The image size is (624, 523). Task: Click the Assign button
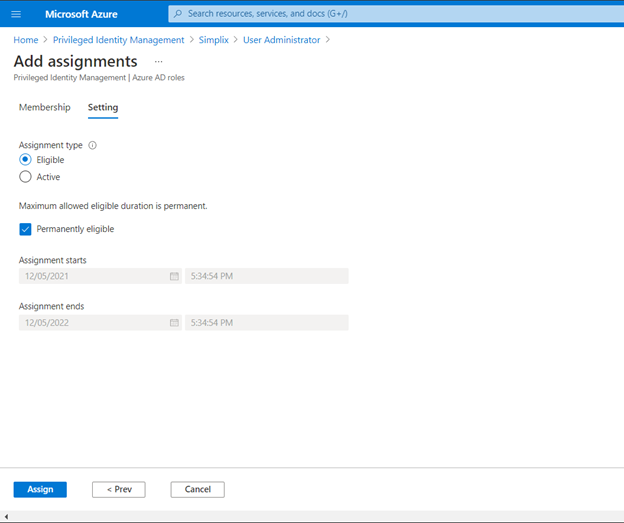[40, 490]
